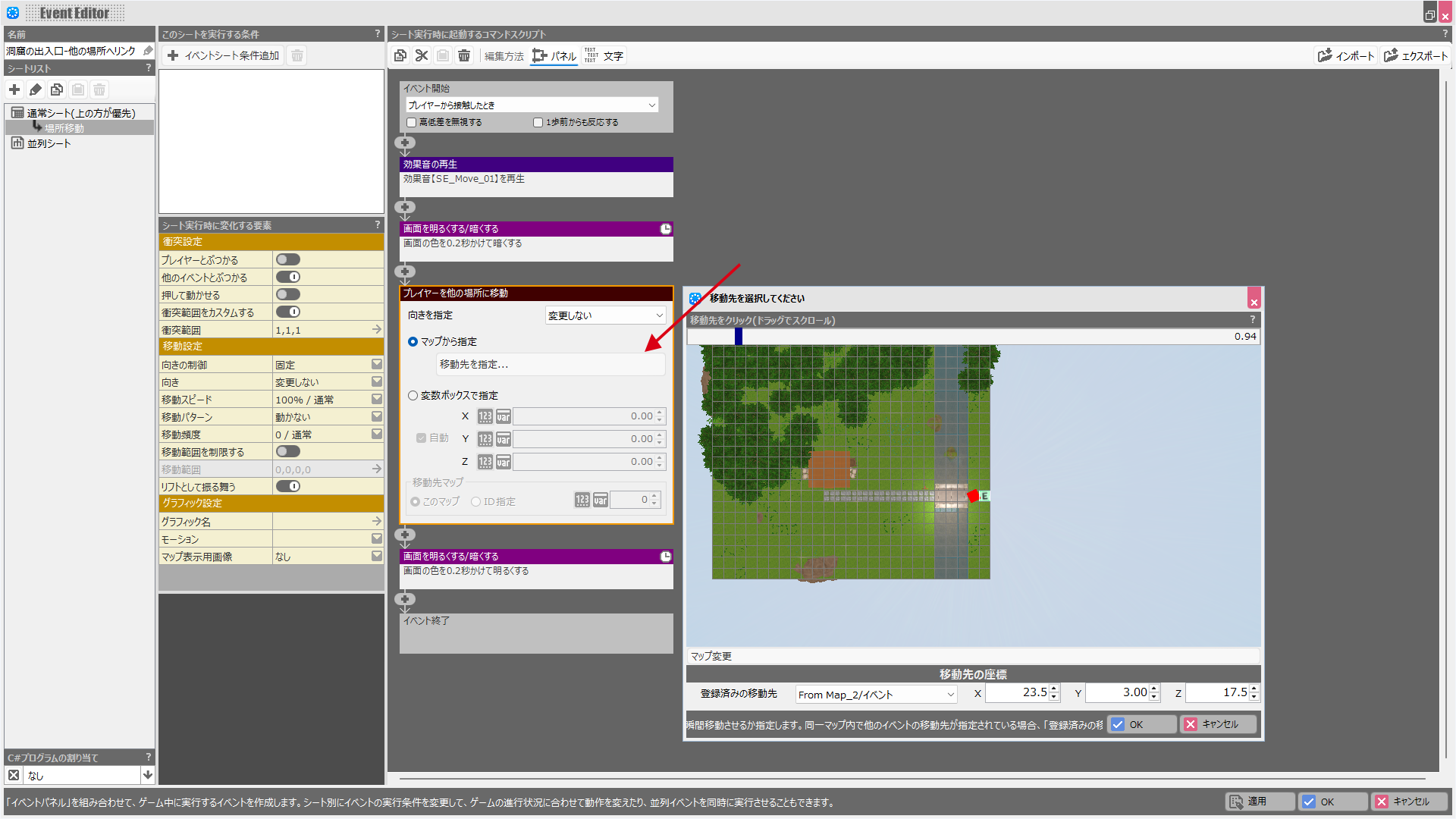Click イベントシート条件追加 button
1456x819 pixels.
[224, 55]
